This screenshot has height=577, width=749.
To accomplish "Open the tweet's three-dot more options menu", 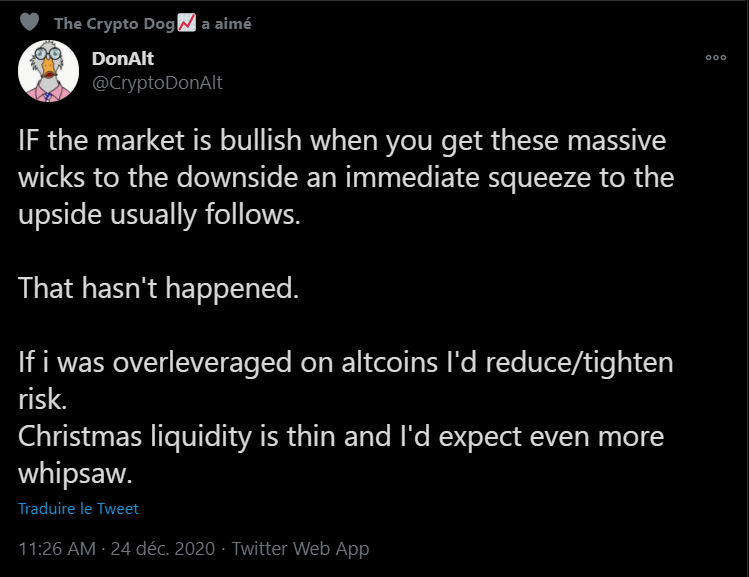I will pyautogui.click(x=715, y=59).
